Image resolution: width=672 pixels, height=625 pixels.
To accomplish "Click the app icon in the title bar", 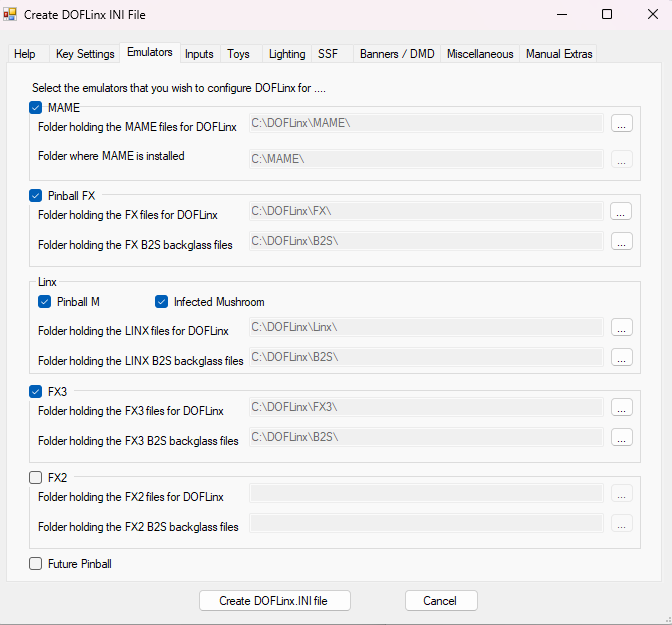I will (x=11, y=15).
